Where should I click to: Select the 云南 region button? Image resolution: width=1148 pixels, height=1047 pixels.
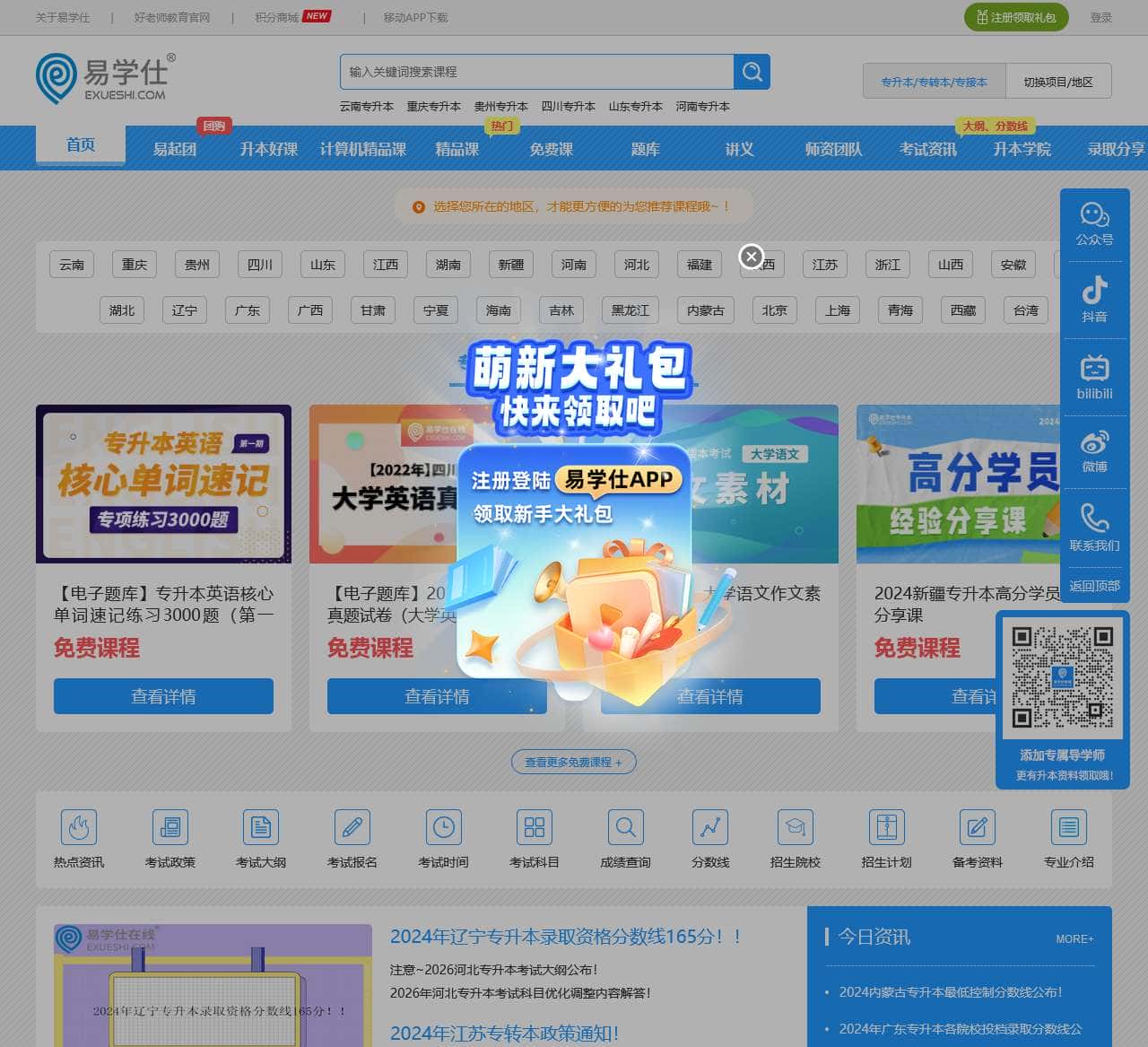click(72, 265)
